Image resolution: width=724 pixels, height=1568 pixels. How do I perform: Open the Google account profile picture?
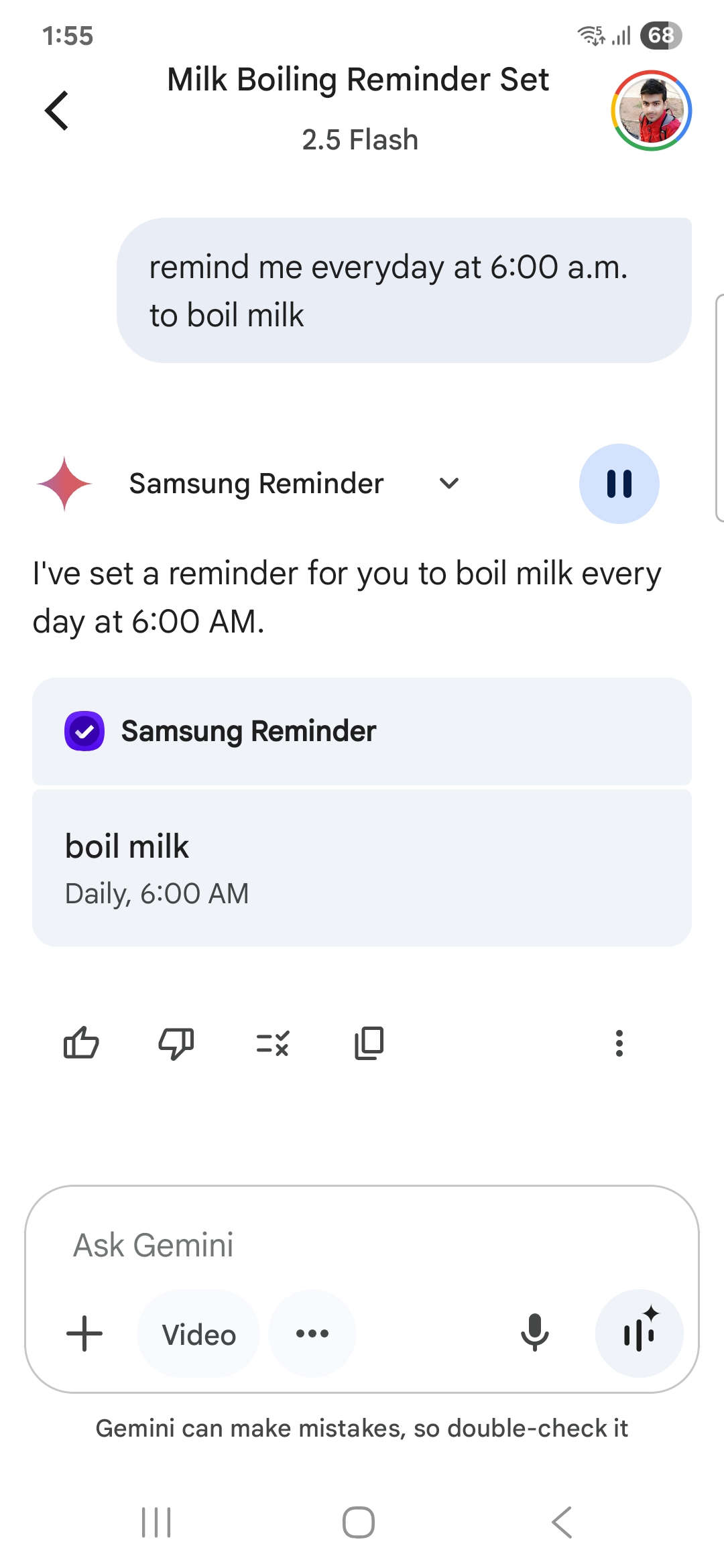point(651,111)
